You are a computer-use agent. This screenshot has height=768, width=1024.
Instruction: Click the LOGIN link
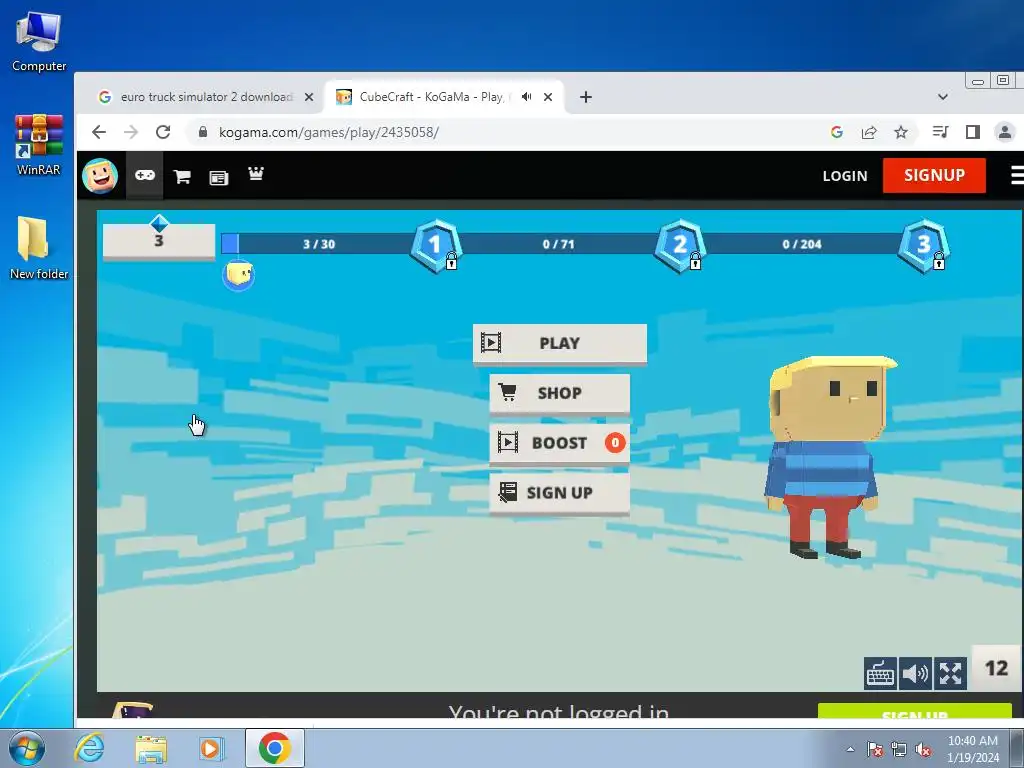coord(845,176)
